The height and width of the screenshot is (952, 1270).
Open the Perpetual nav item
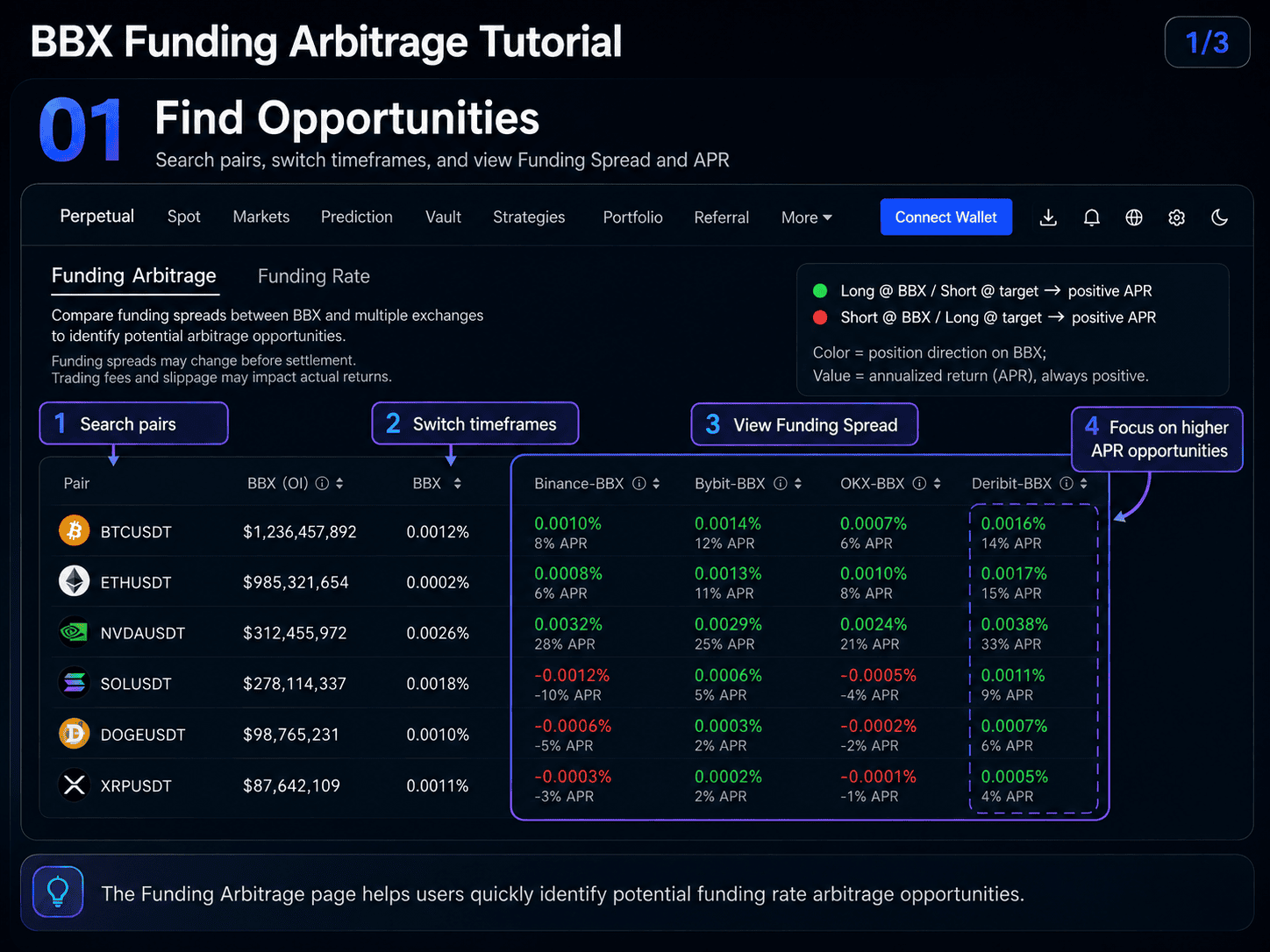pyautogui.click(x=97, y=216)
